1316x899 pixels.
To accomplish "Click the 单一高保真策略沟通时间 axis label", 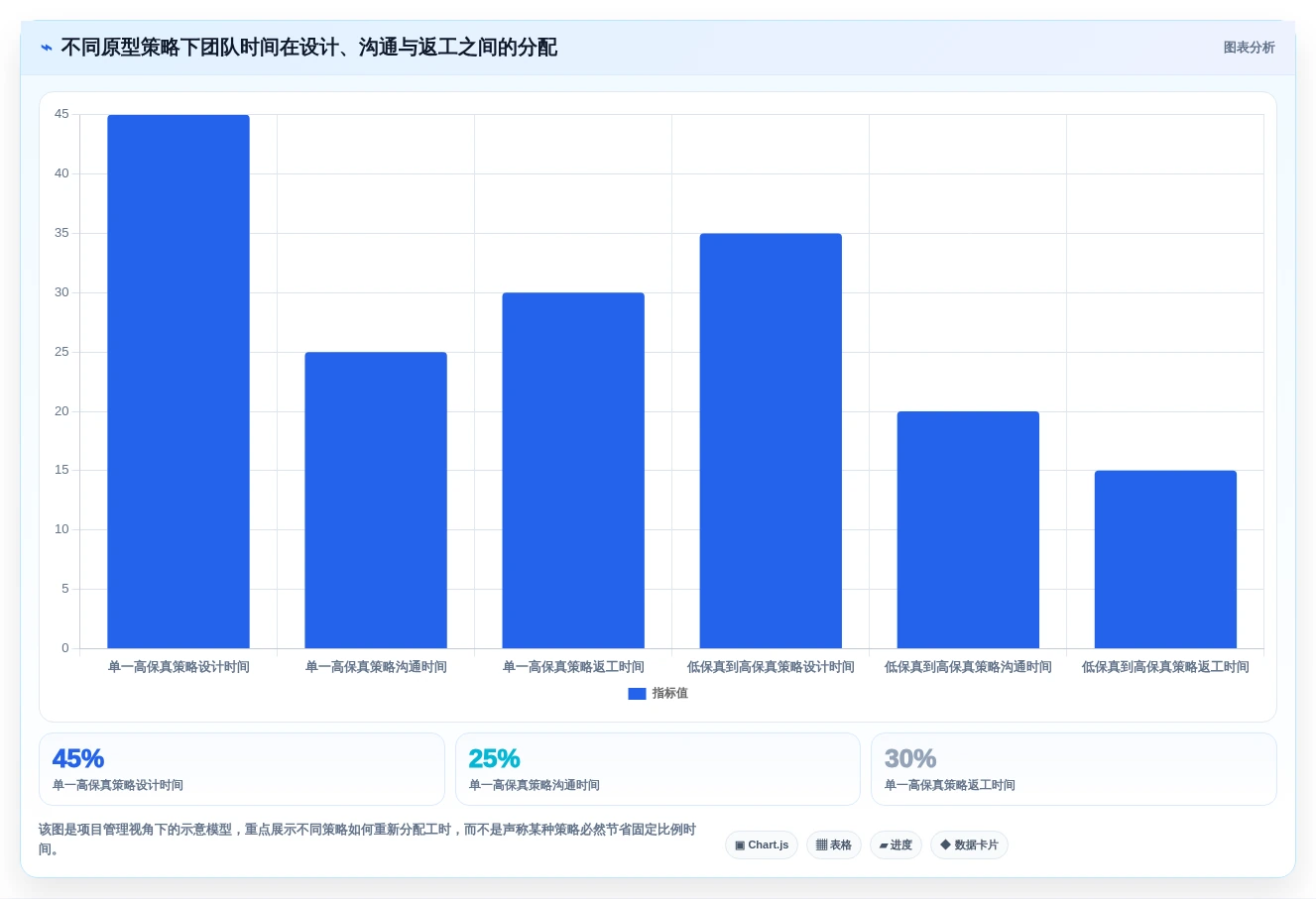I will pos(376,667).
